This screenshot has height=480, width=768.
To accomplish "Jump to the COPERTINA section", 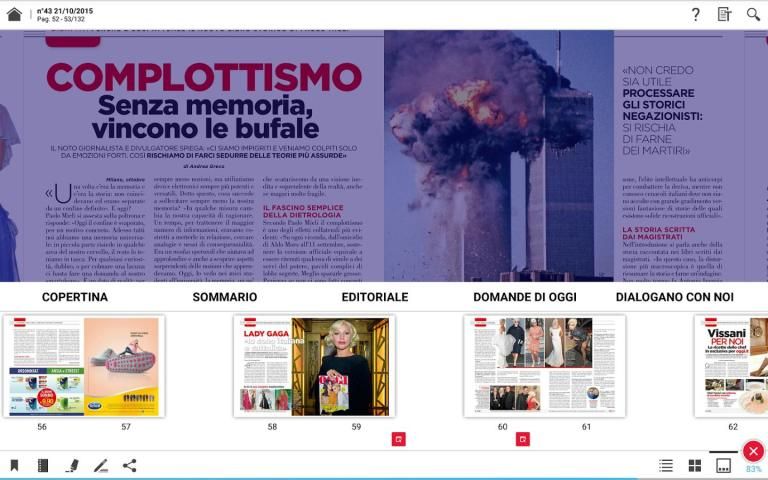I will tap(75, 297).
